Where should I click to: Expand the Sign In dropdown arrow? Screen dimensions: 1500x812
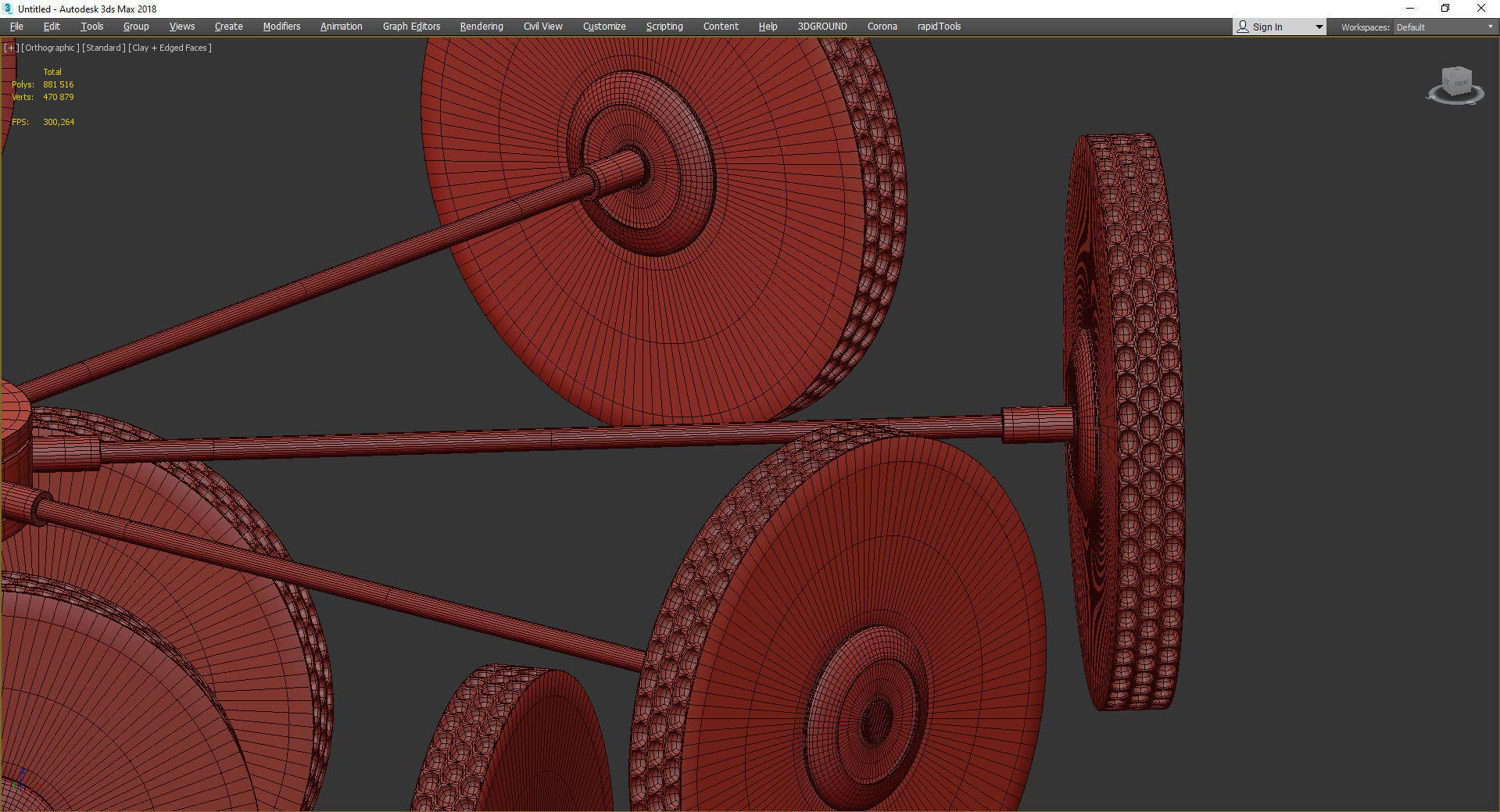1319,27
